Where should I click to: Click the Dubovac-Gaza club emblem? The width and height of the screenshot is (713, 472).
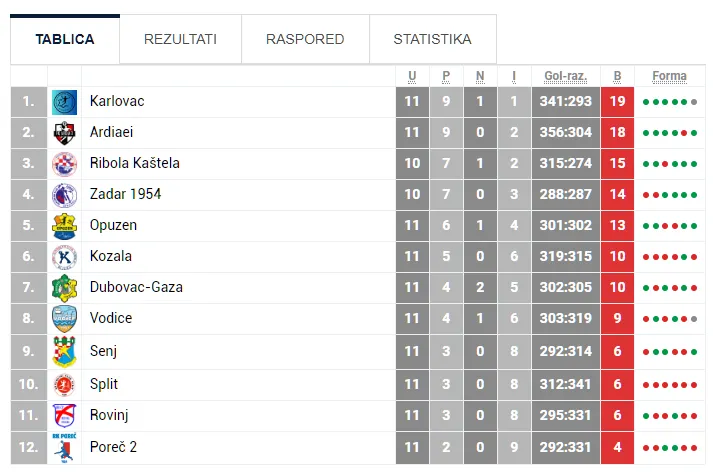coord(64,287)
